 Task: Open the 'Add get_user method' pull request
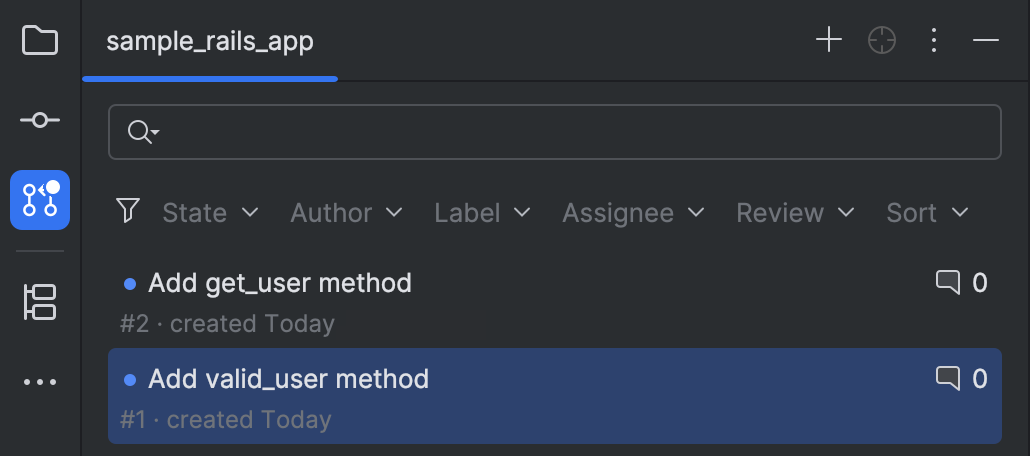tap(280, 284)
